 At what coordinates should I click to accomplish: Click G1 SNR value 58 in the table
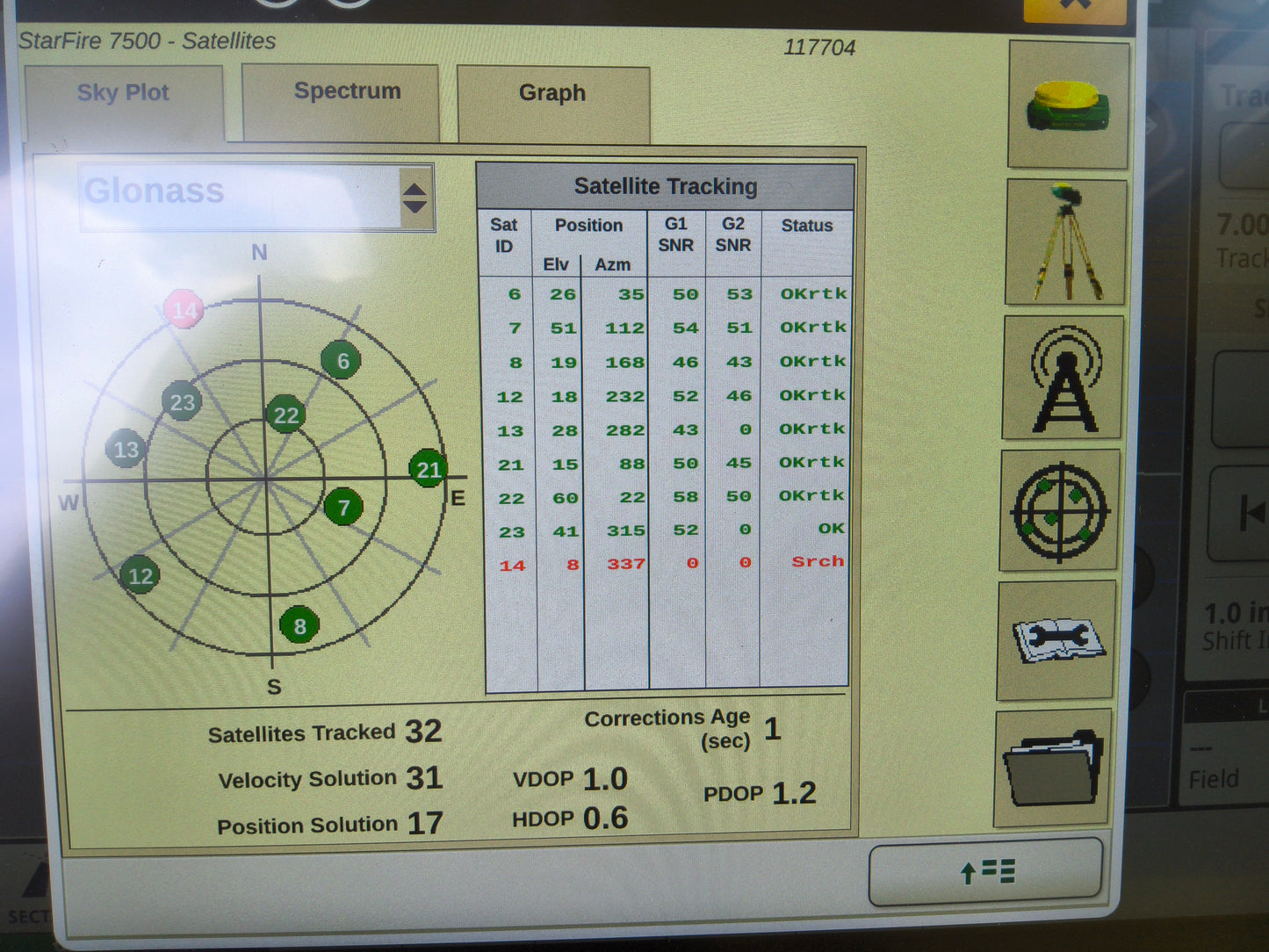point(685,498)
